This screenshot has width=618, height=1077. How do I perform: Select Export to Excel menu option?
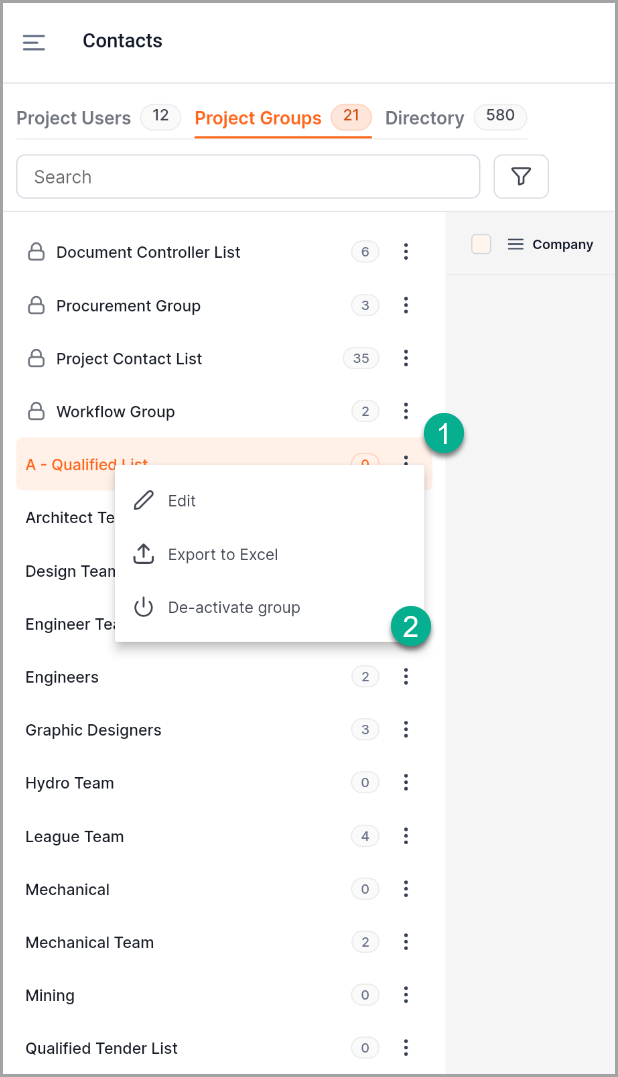pyautogui.click(x=223, y=554)
